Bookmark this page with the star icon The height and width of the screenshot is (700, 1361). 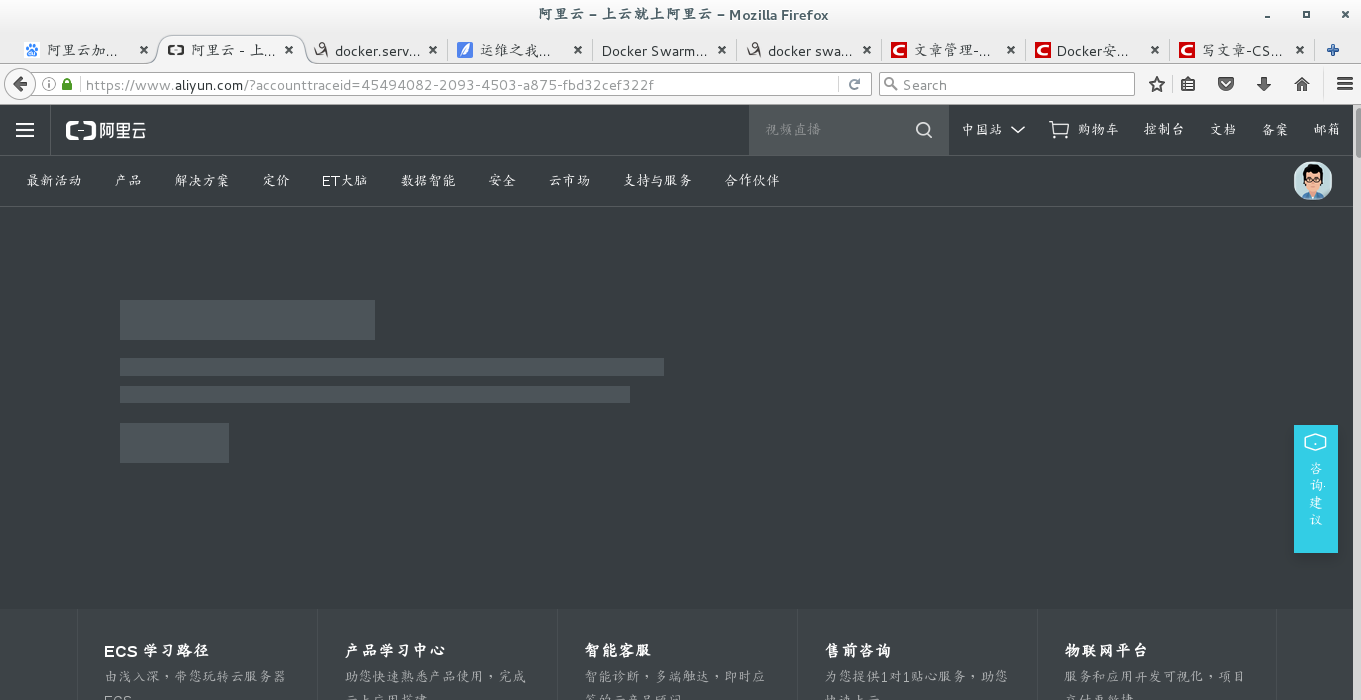pos(1157,85)
